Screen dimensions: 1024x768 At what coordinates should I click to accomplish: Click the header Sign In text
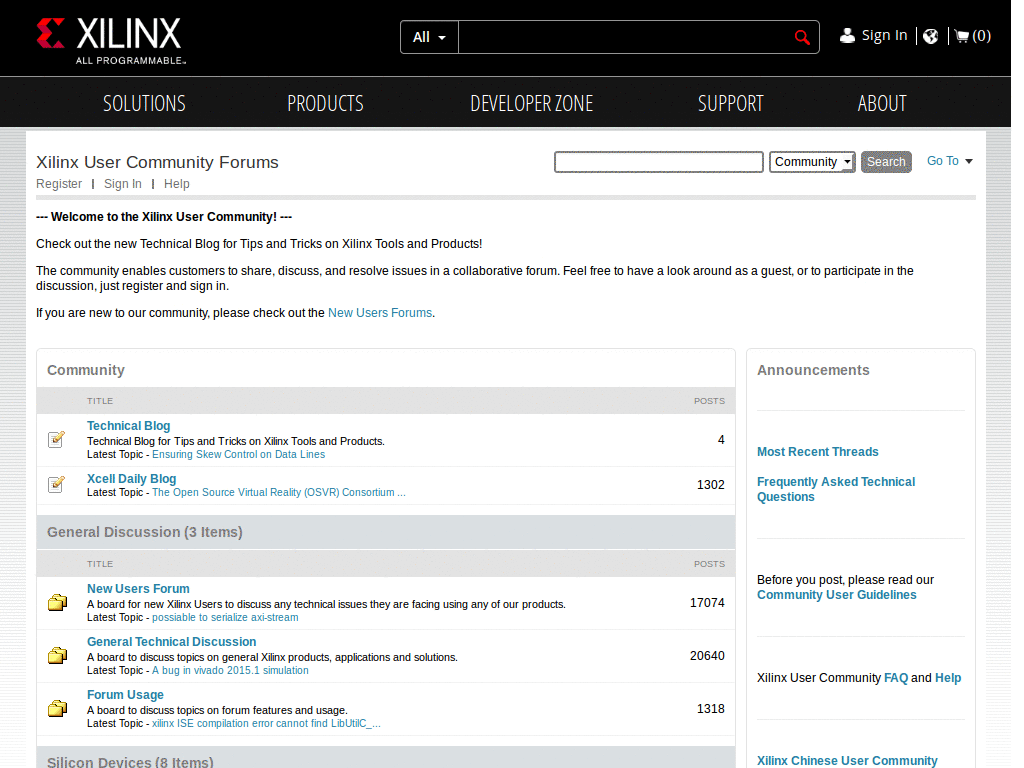point(884,35)
